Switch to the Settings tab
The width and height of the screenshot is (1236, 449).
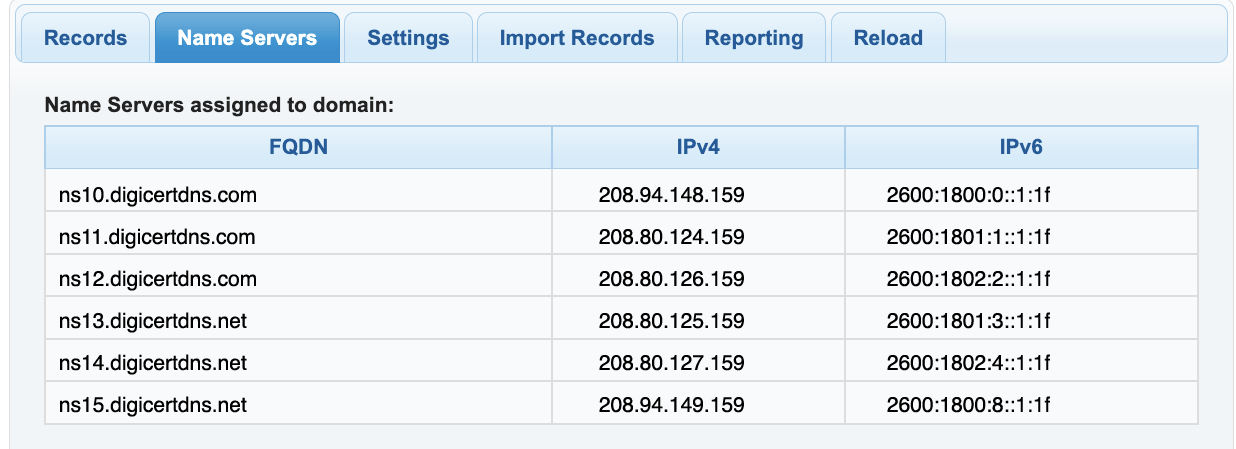tap(408, 38)
